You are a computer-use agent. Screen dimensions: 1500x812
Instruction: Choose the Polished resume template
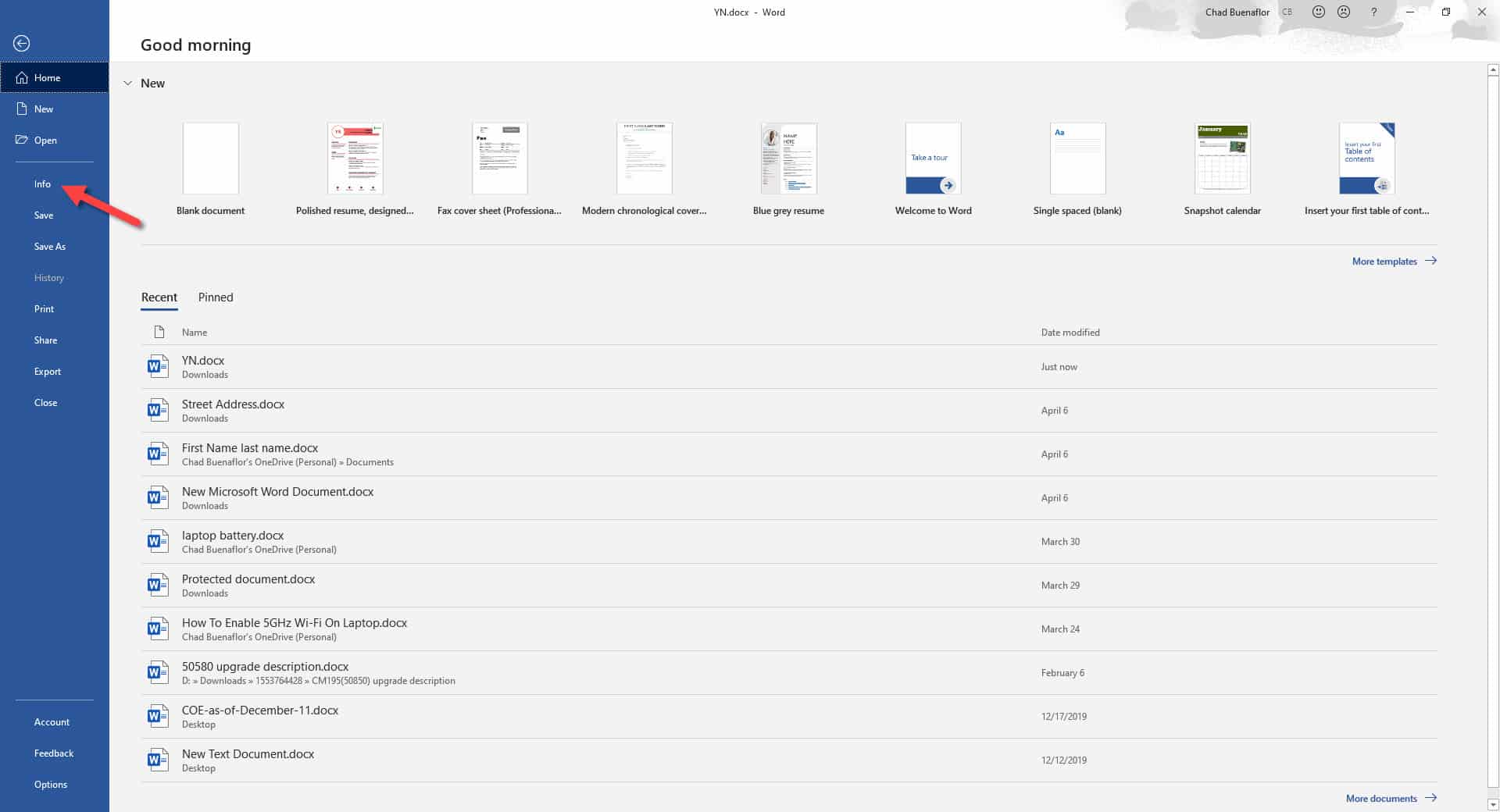(x=355, y=169)
